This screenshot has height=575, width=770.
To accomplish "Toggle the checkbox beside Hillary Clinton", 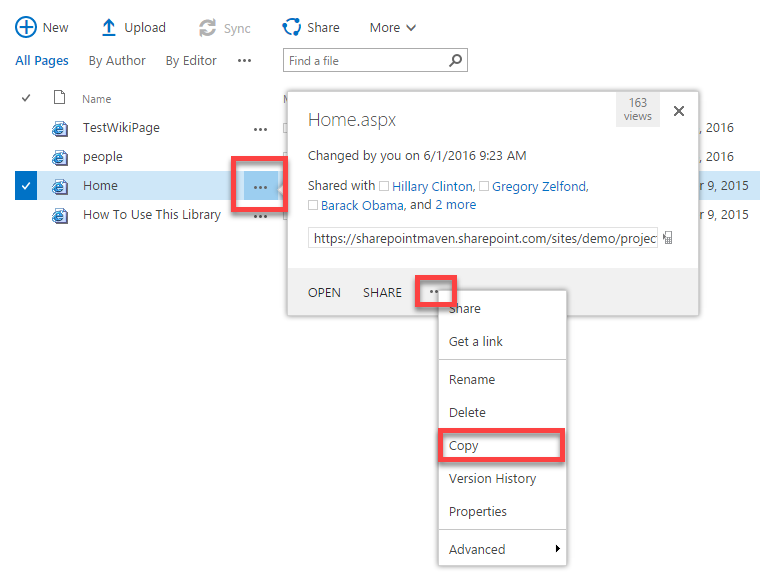I will 385,186.
